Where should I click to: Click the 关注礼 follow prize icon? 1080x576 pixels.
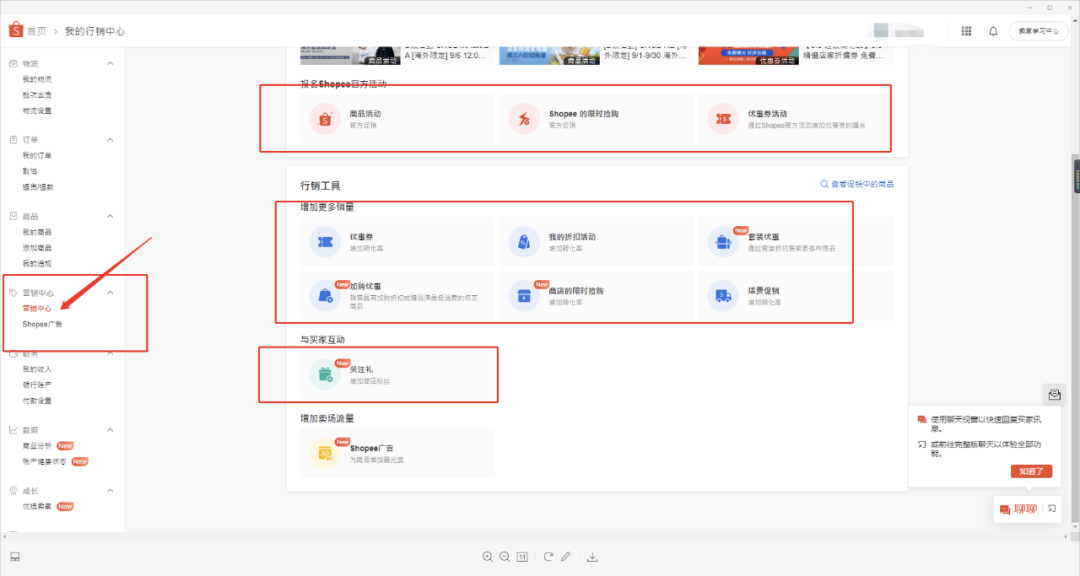(x=324, y=374)
